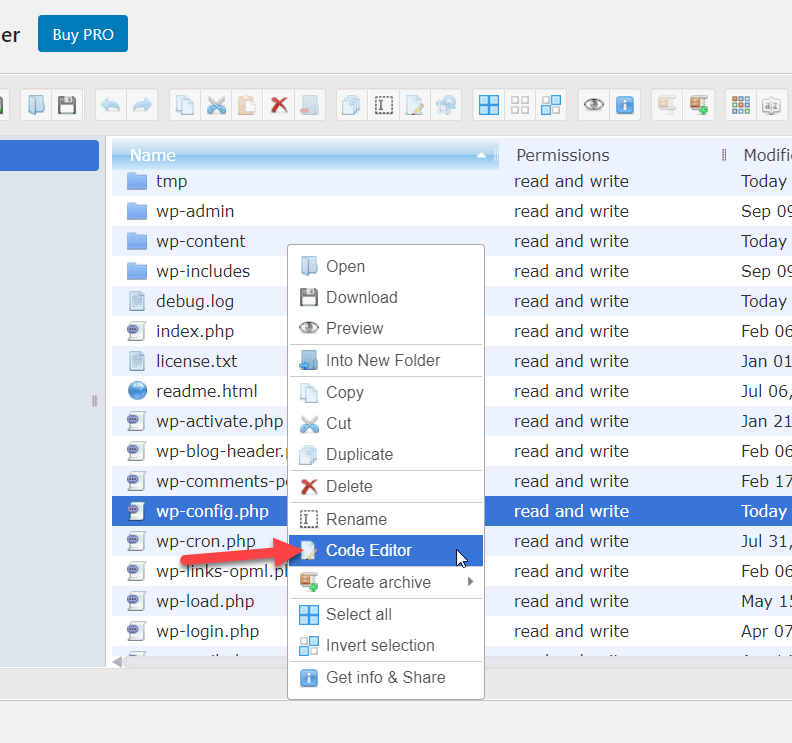Select the debug.log file

click(x=194, y=302)
